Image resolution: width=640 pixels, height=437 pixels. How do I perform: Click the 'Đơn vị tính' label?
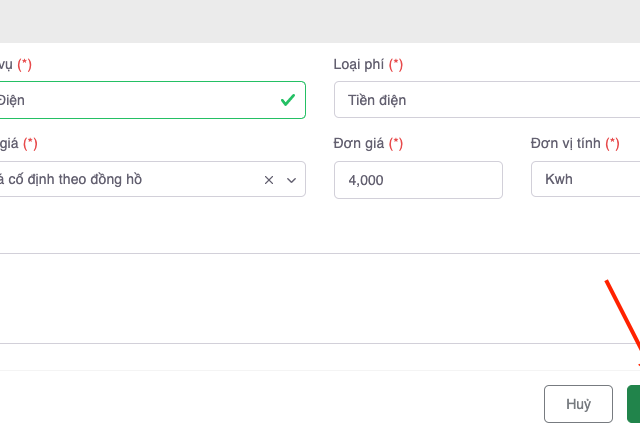pos(565,144)
